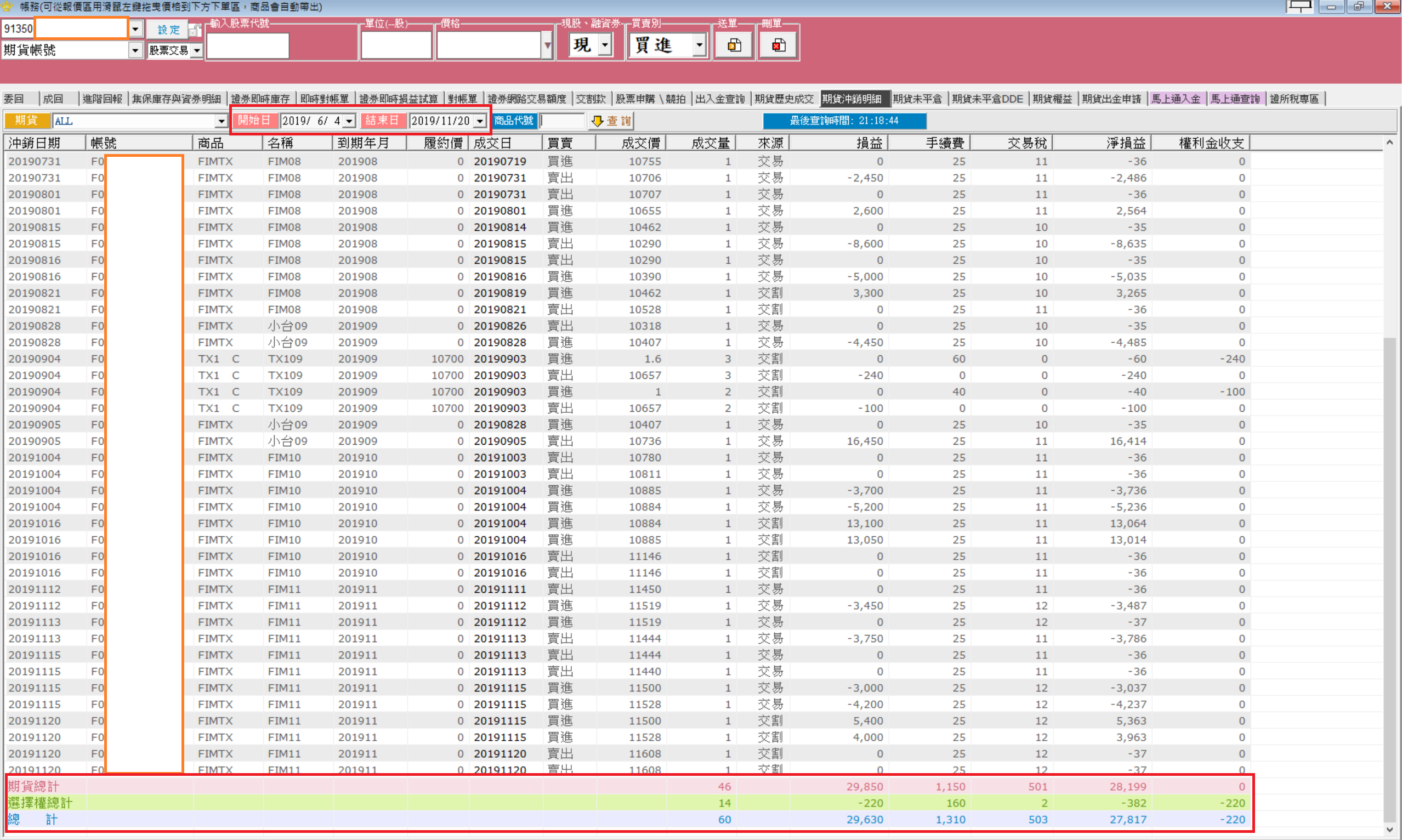Click the 單位 quantity input field
This screenshot has width=1402, height=840.
(396, 46)
